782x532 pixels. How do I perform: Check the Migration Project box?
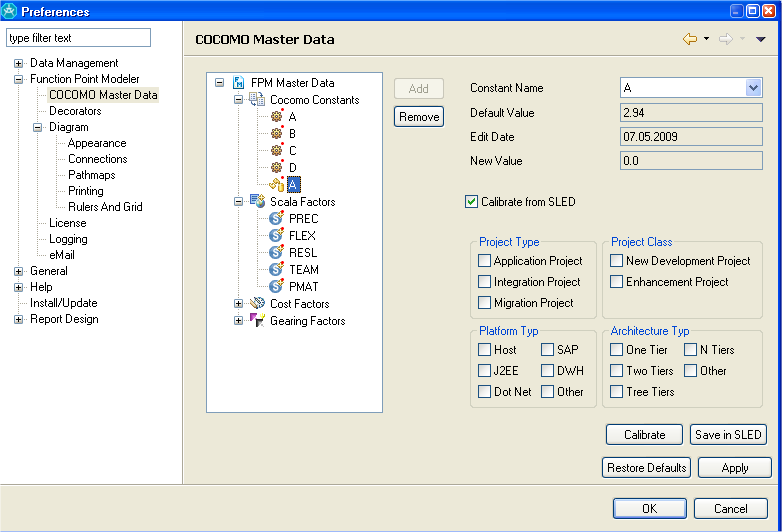point(484,302)
